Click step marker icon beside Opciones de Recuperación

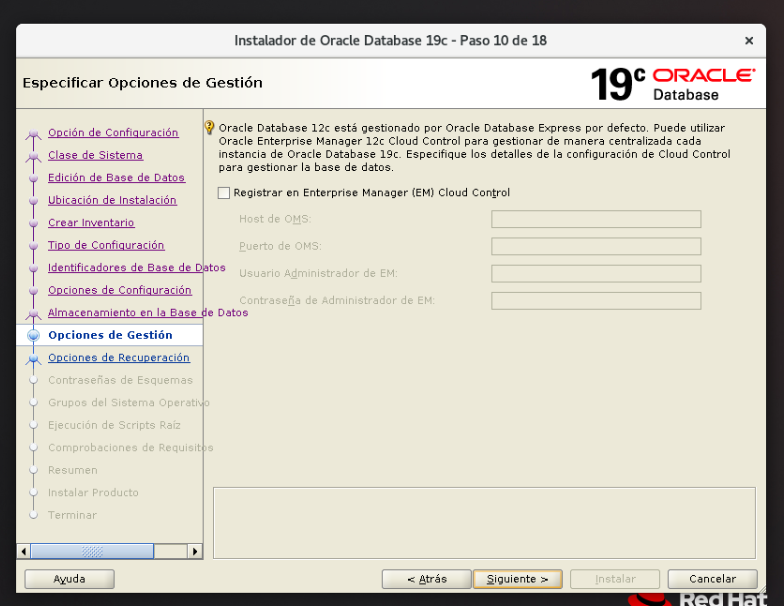click(34, 358)
